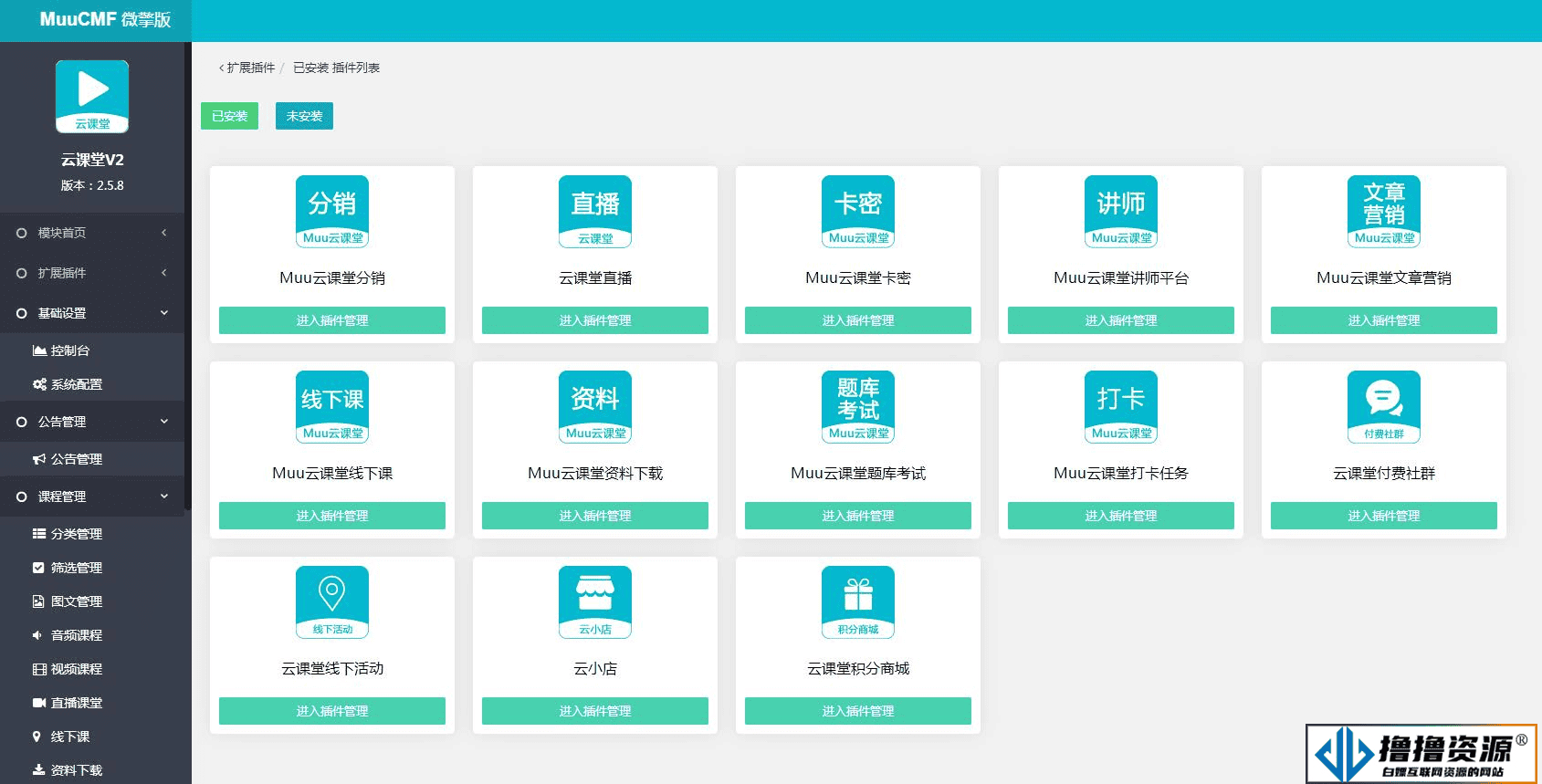
Task: Switch to the 未安装 tab
Action: point(304,116)
